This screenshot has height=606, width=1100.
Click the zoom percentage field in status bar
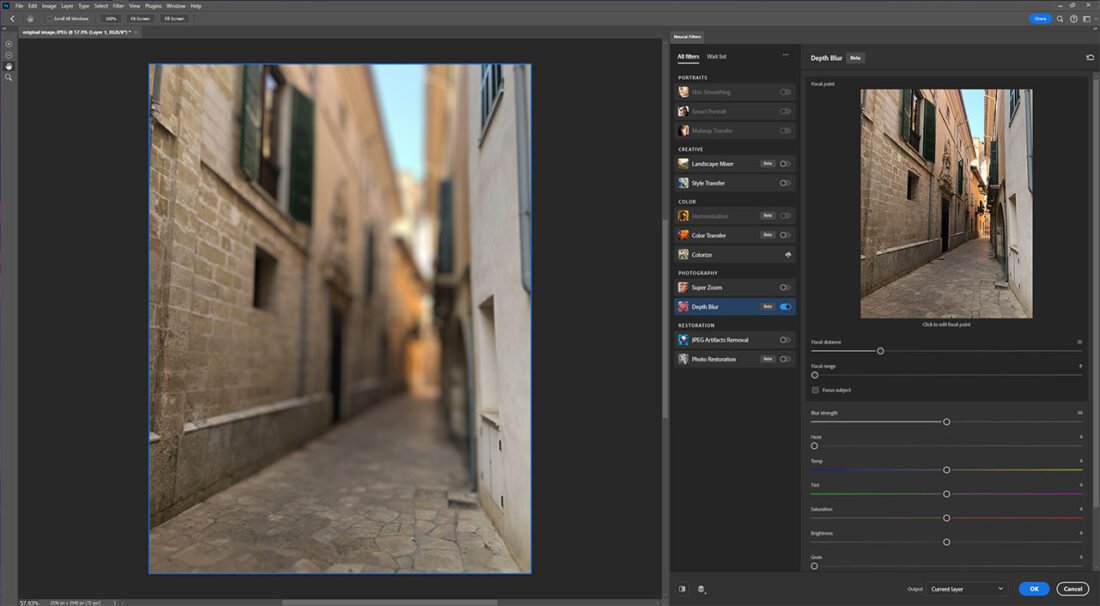[30, 602]
